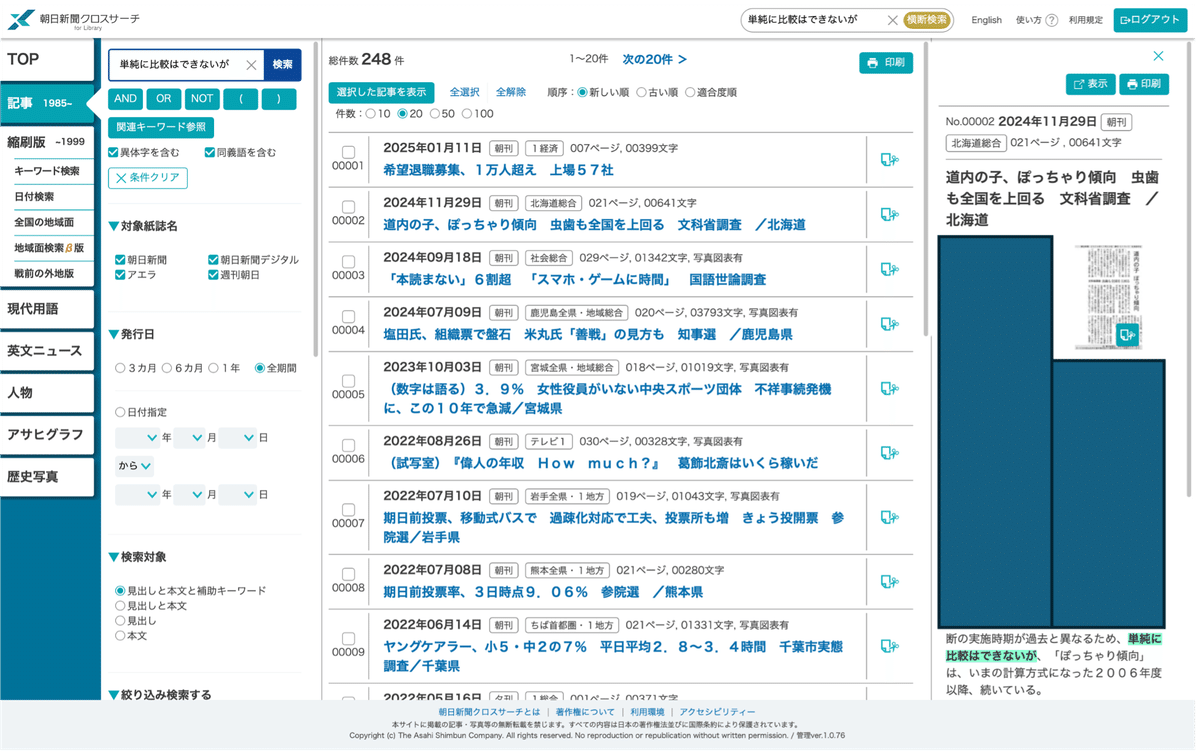This screenshot has height=753, width=1200.
Task: Collapse 対象紙誌名 section
Action: (143, 227)
